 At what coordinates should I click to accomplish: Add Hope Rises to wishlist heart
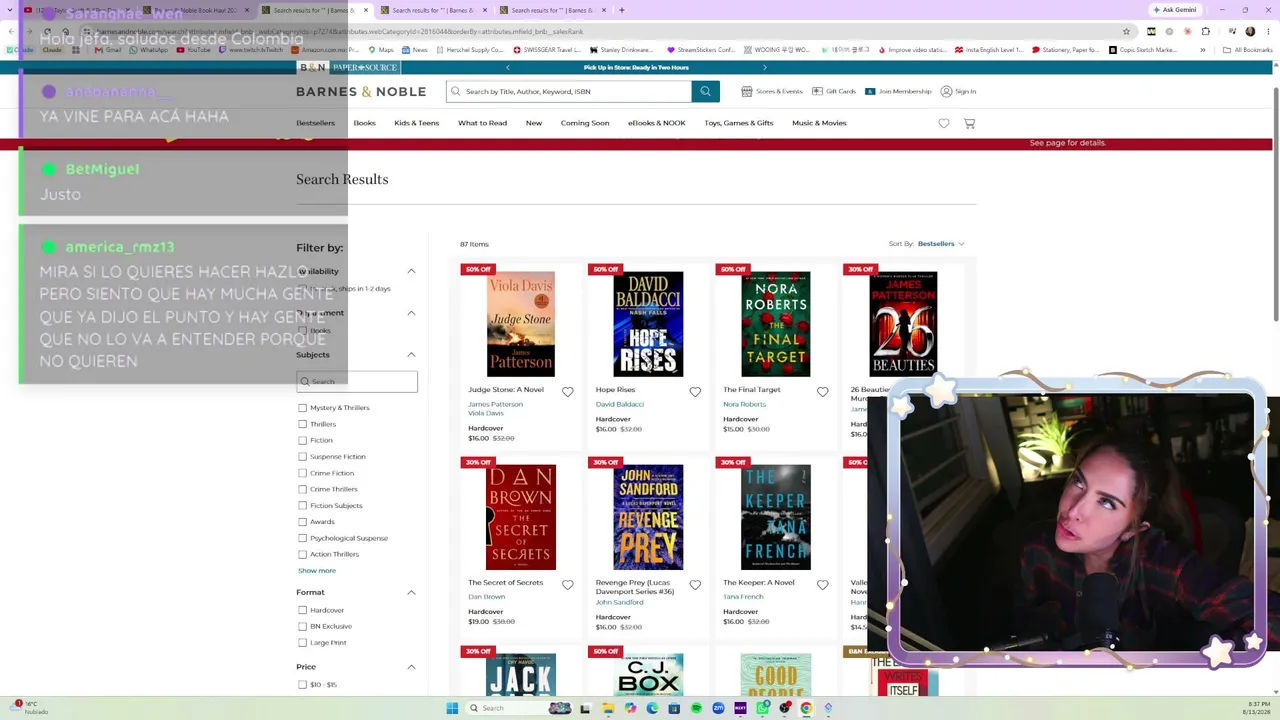point(695,392)
